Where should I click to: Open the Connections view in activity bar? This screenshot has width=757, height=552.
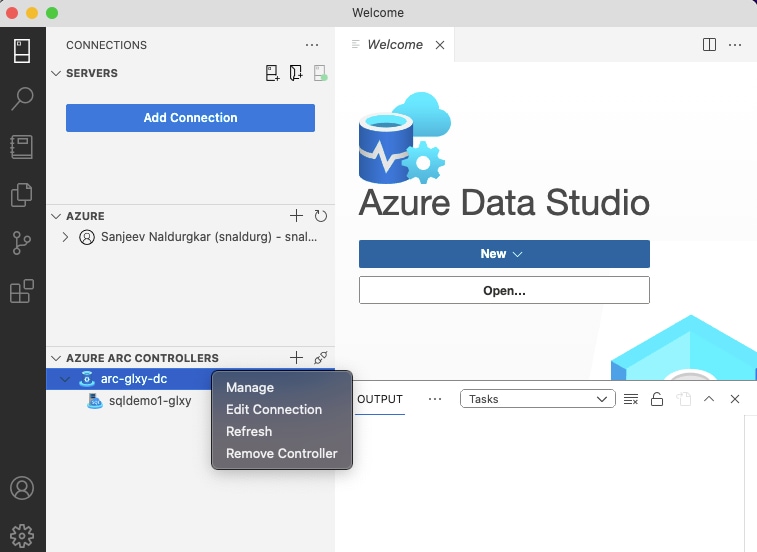coord(22,51)
